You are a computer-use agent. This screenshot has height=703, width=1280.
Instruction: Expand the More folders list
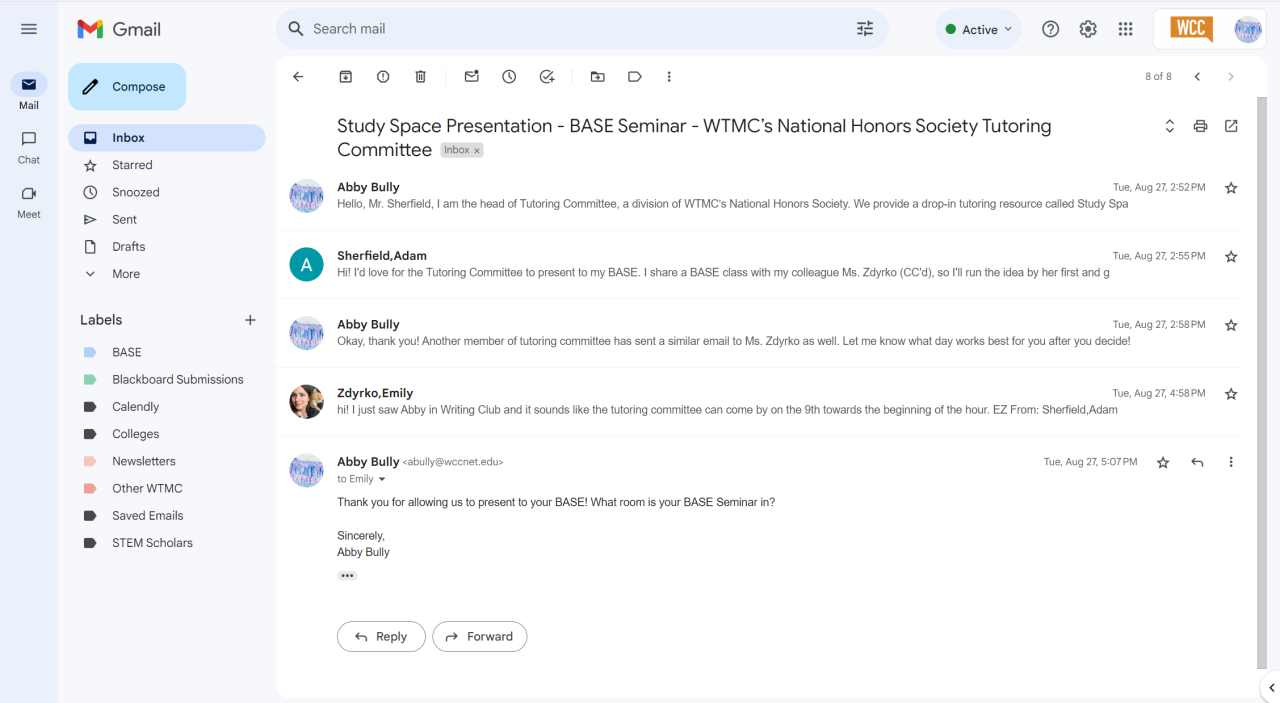point(126,274)
